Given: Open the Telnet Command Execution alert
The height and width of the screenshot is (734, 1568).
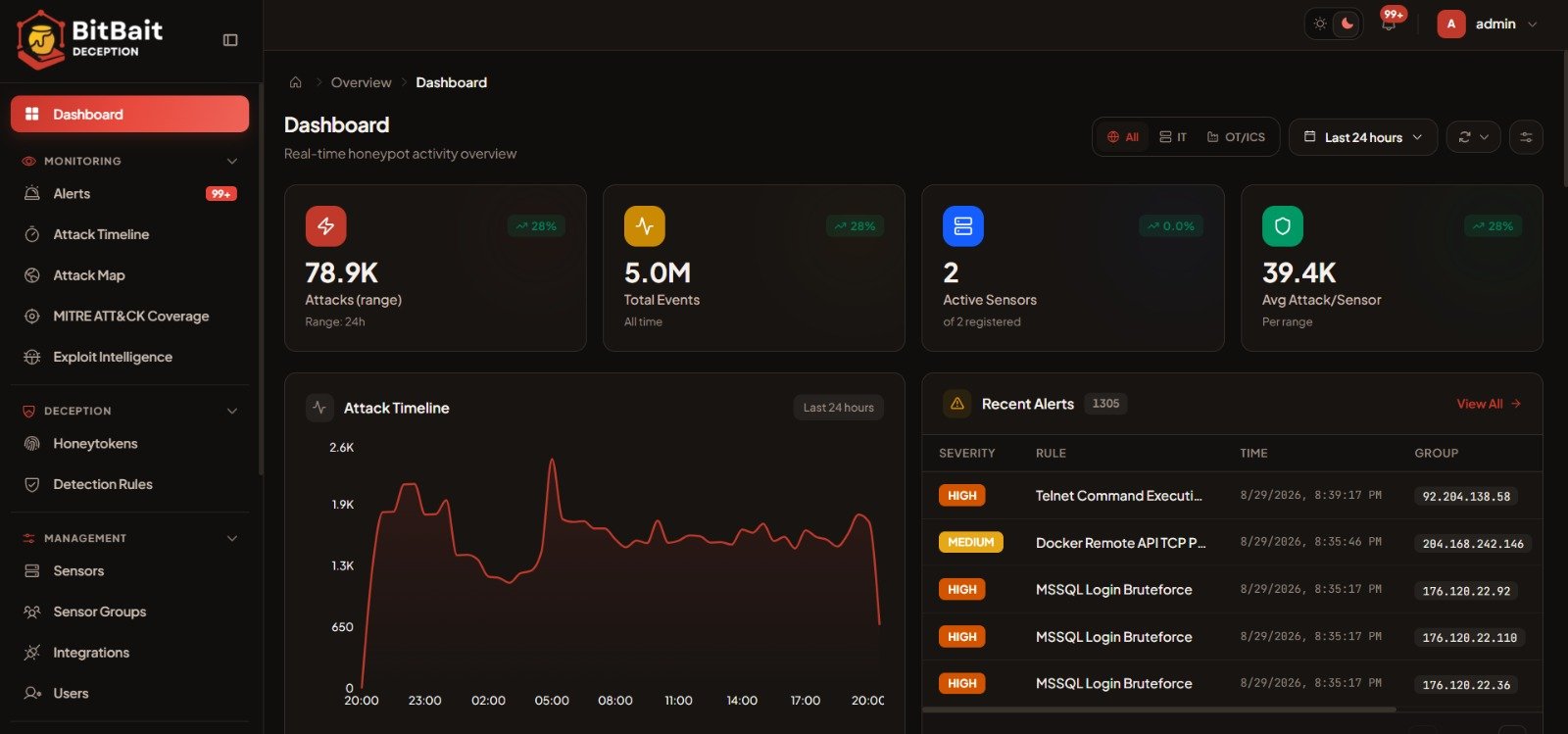Looking at the screenshot, I should (x=1118, y=496).
